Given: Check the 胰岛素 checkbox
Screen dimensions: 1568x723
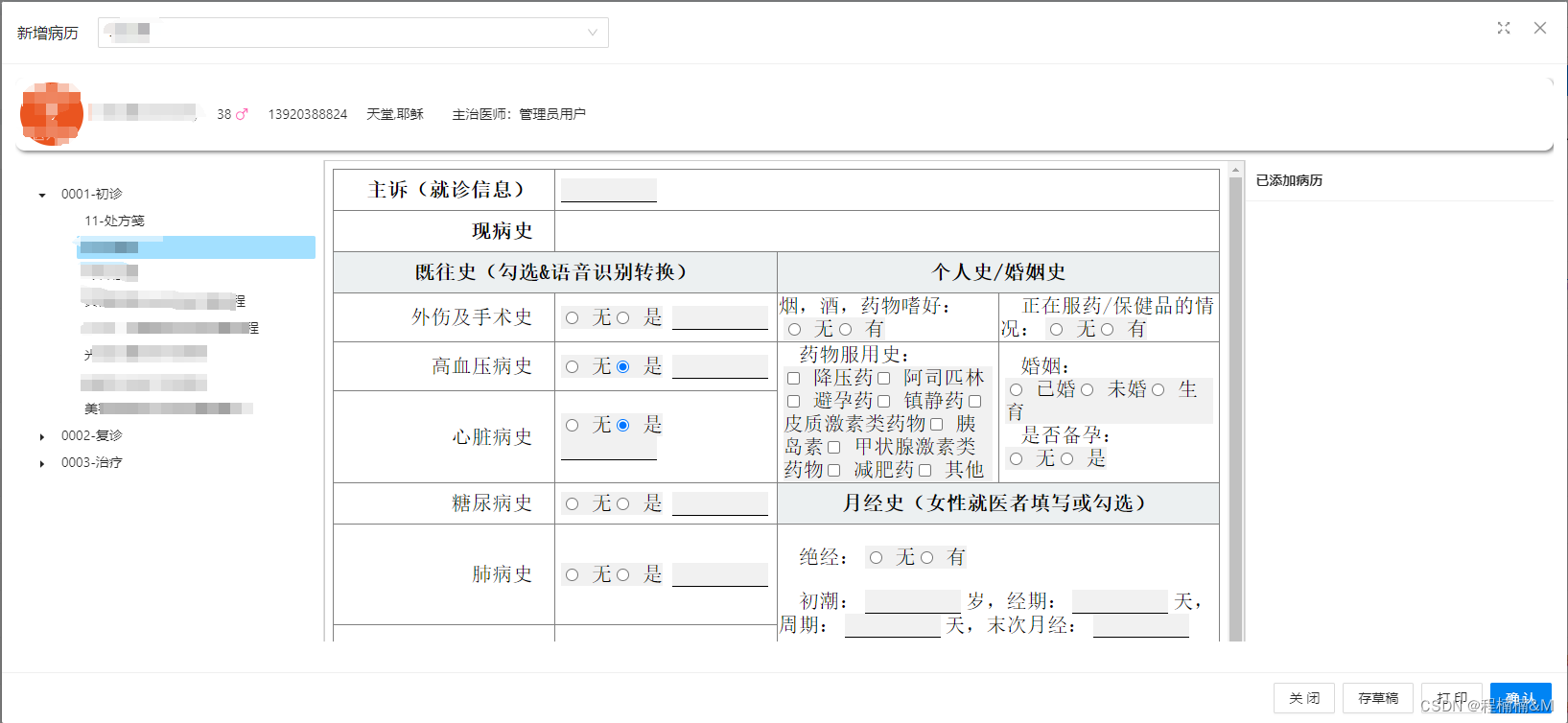Looking at the screenshot, I should [x=937, y=424].
